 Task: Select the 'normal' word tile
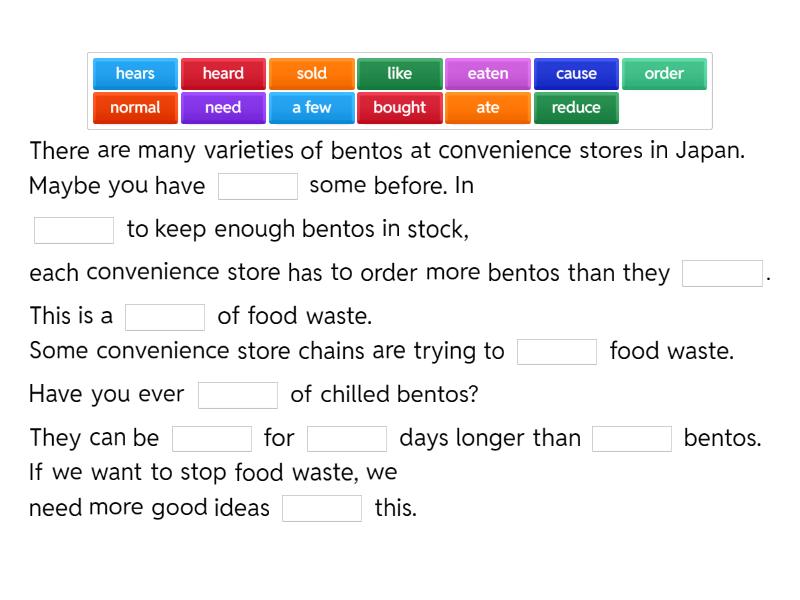click(x=135, y=108)
